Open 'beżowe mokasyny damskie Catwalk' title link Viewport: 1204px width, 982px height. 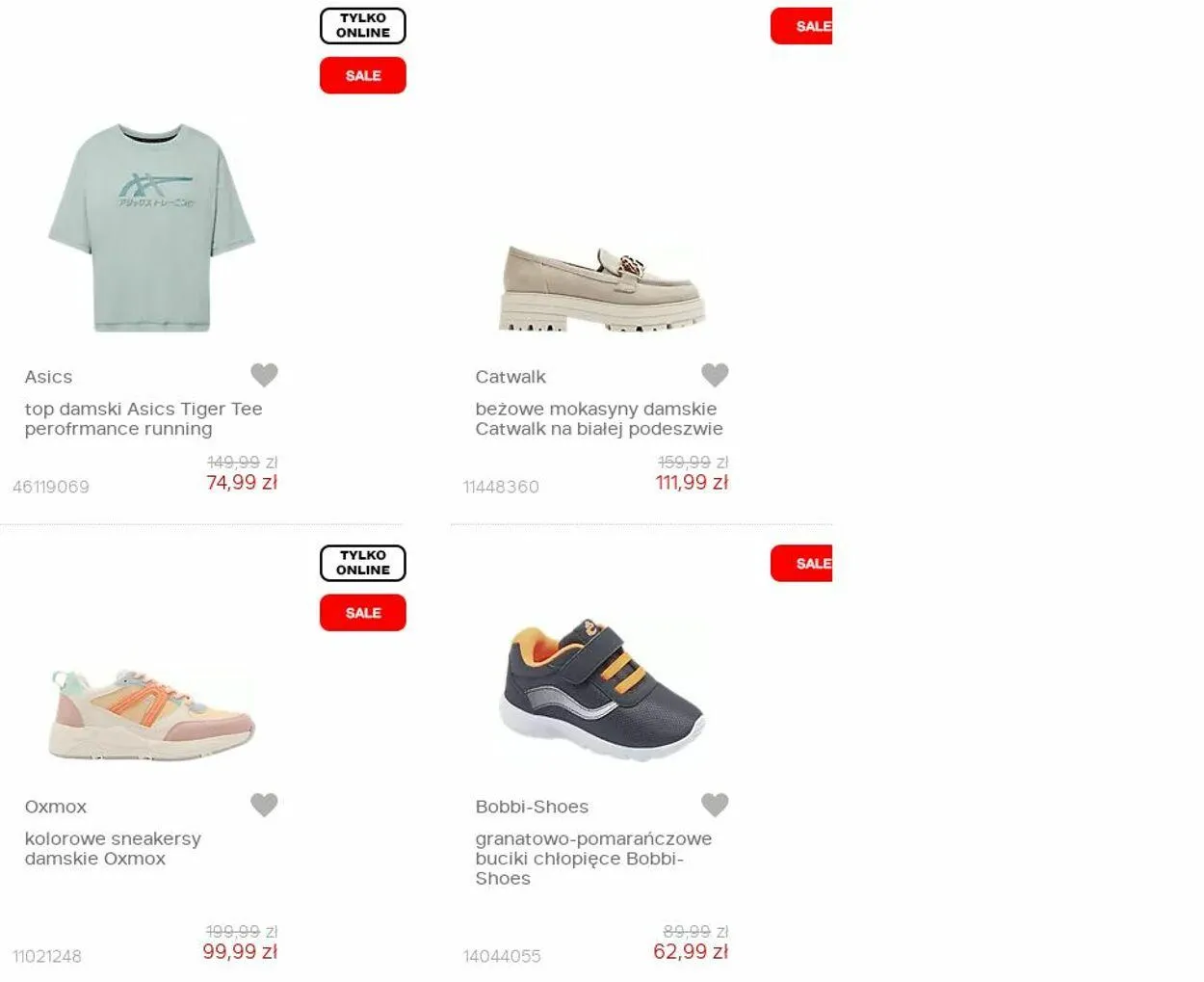[599, 419]
